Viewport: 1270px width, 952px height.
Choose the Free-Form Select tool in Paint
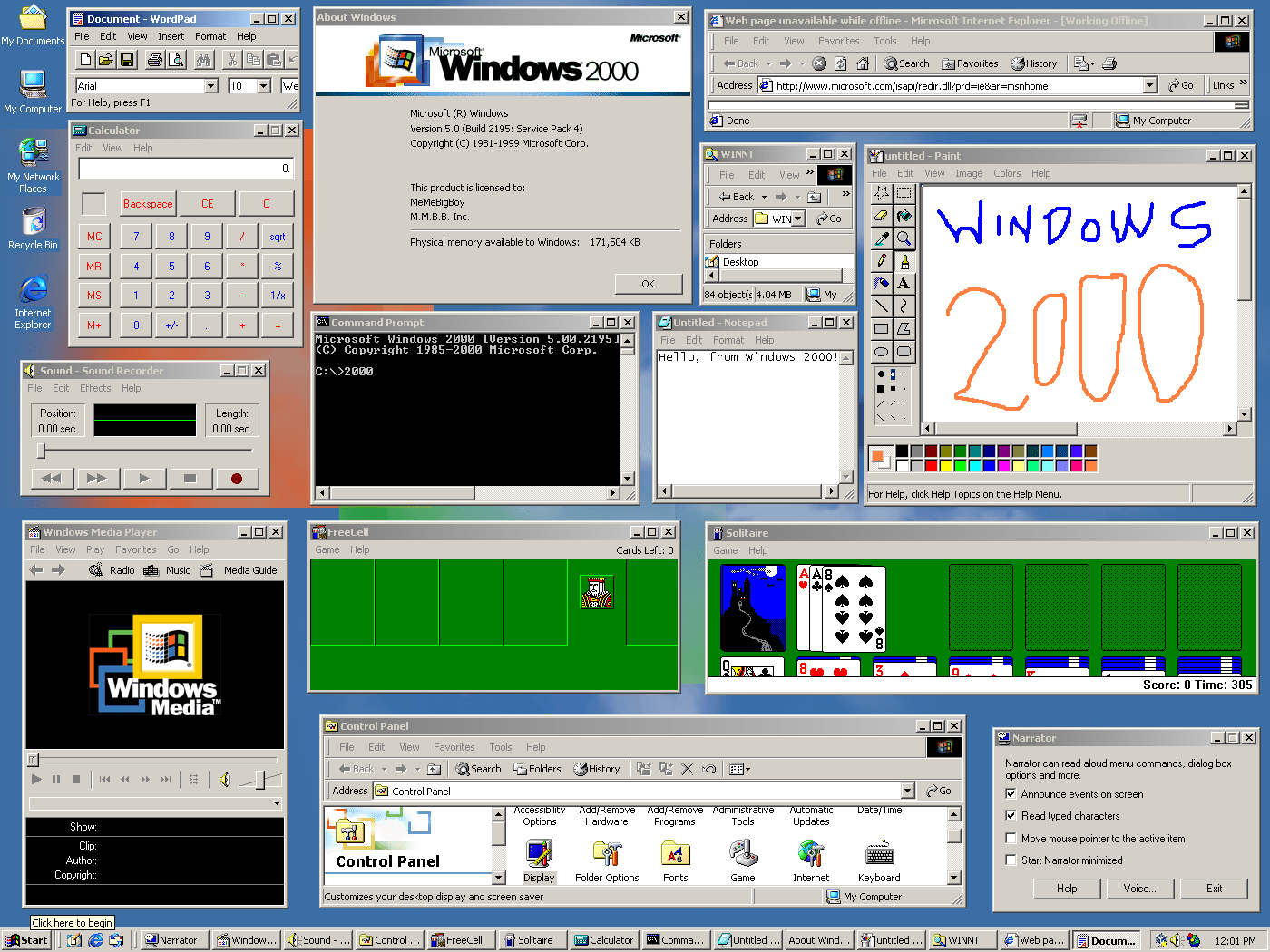[x=881, y=193]
